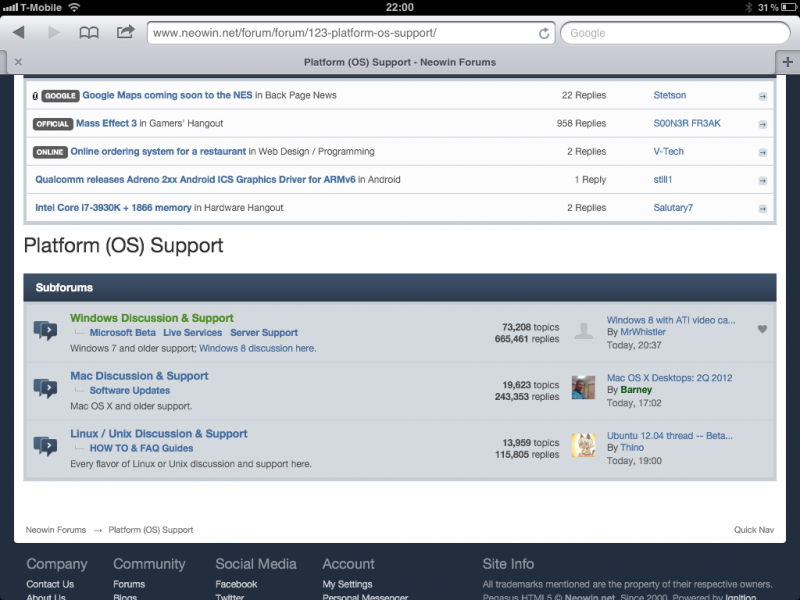Open Google Maps coming soon to the NES
Viewport: 800px width, 600px height.
coord(167,95)
